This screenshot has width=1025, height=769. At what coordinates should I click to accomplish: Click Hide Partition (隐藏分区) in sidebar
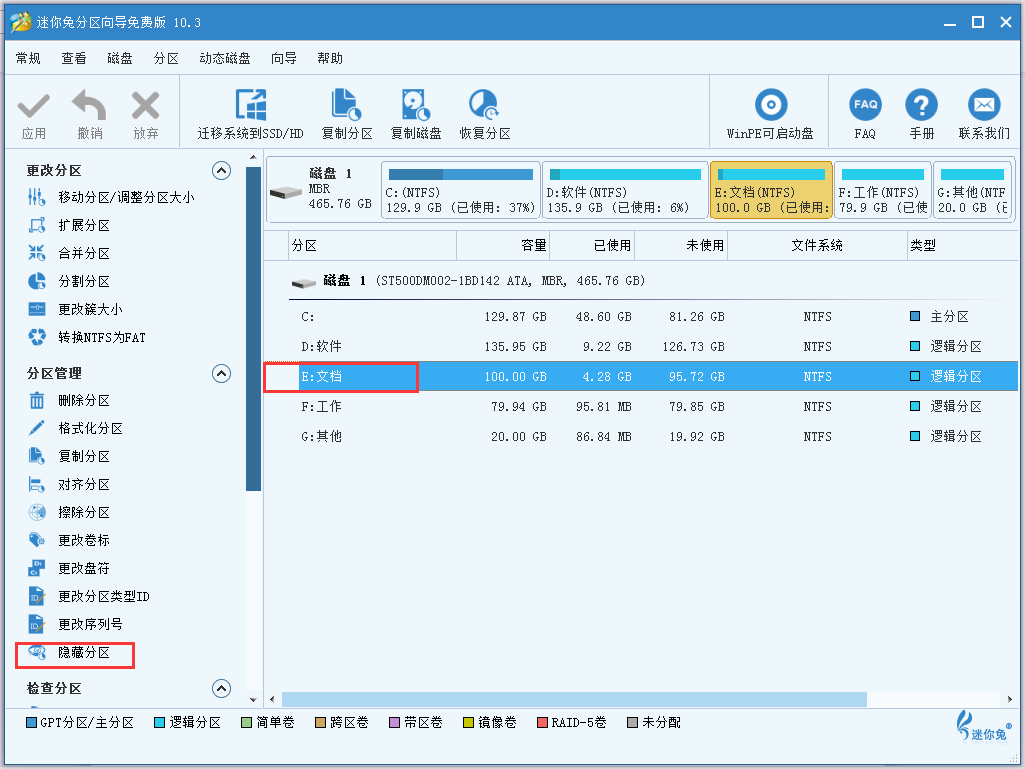[x=69, y=653]
